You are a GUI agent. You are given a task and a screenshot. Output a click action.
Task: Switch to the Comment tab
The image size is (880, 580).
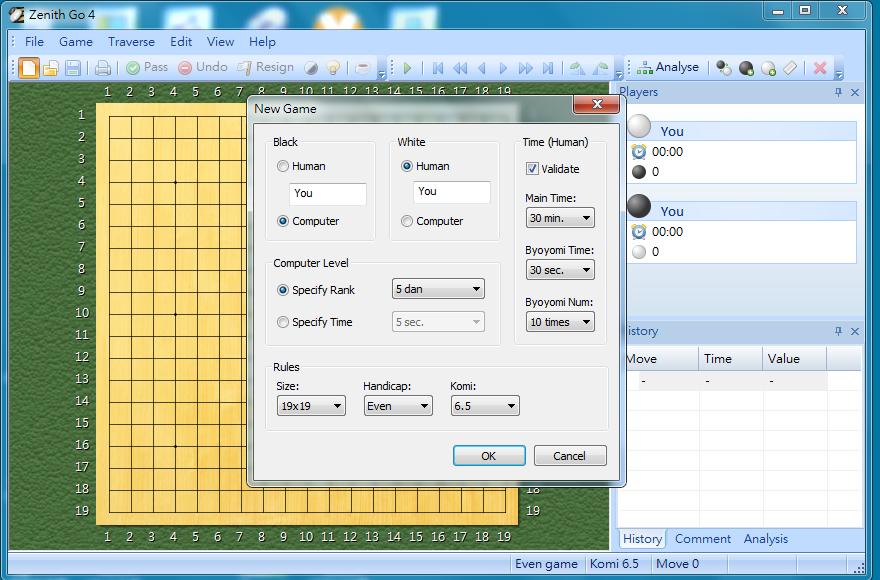click(703, 539)
